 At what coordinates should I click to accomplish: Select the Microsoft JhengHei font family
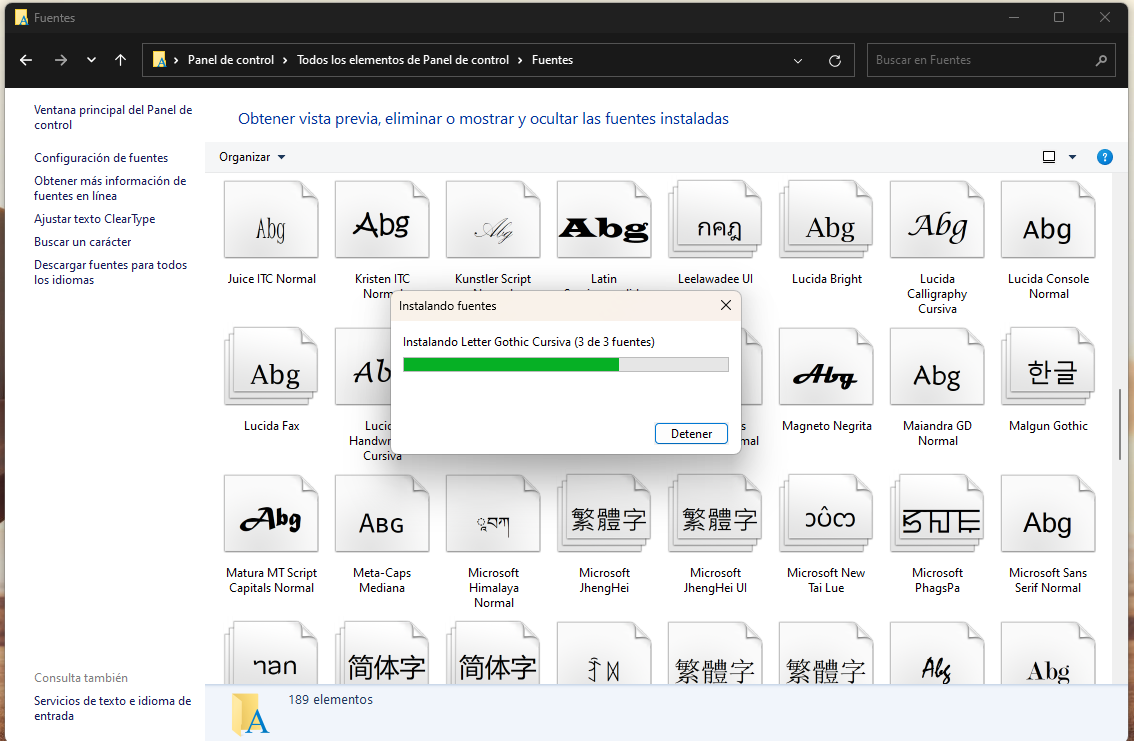604,513
